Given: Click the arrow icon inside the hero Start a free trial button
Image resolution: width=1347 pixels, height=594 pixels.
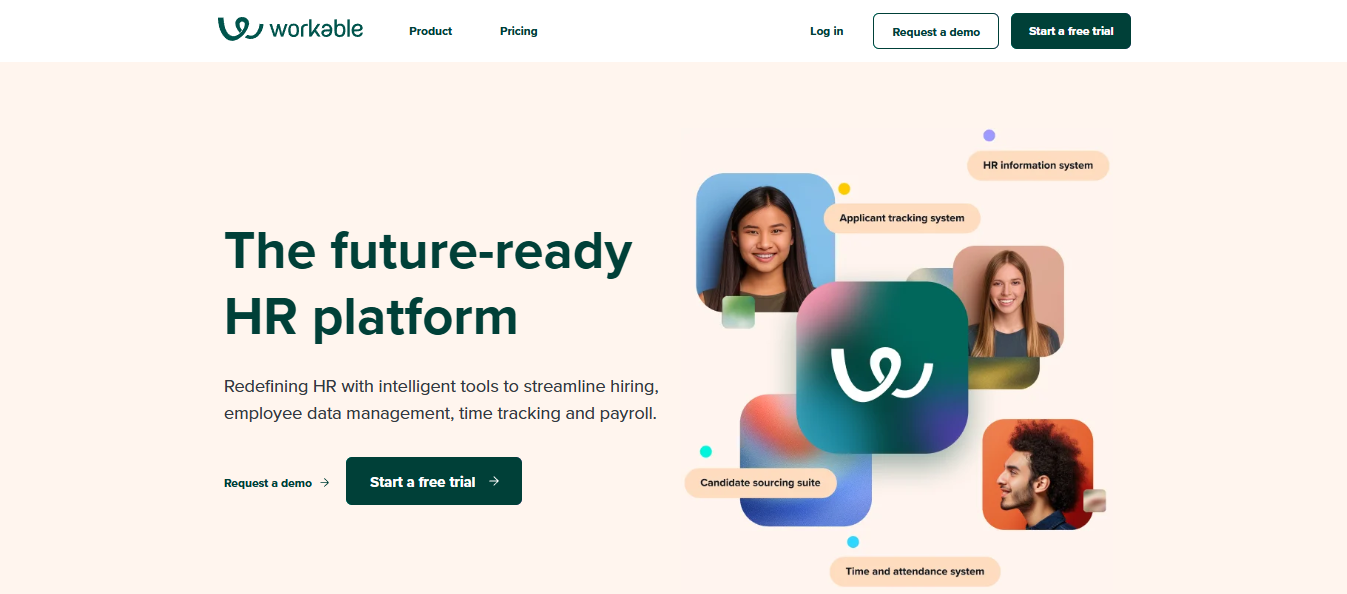Looking at the screenshot, I should (x=494, y=481).
